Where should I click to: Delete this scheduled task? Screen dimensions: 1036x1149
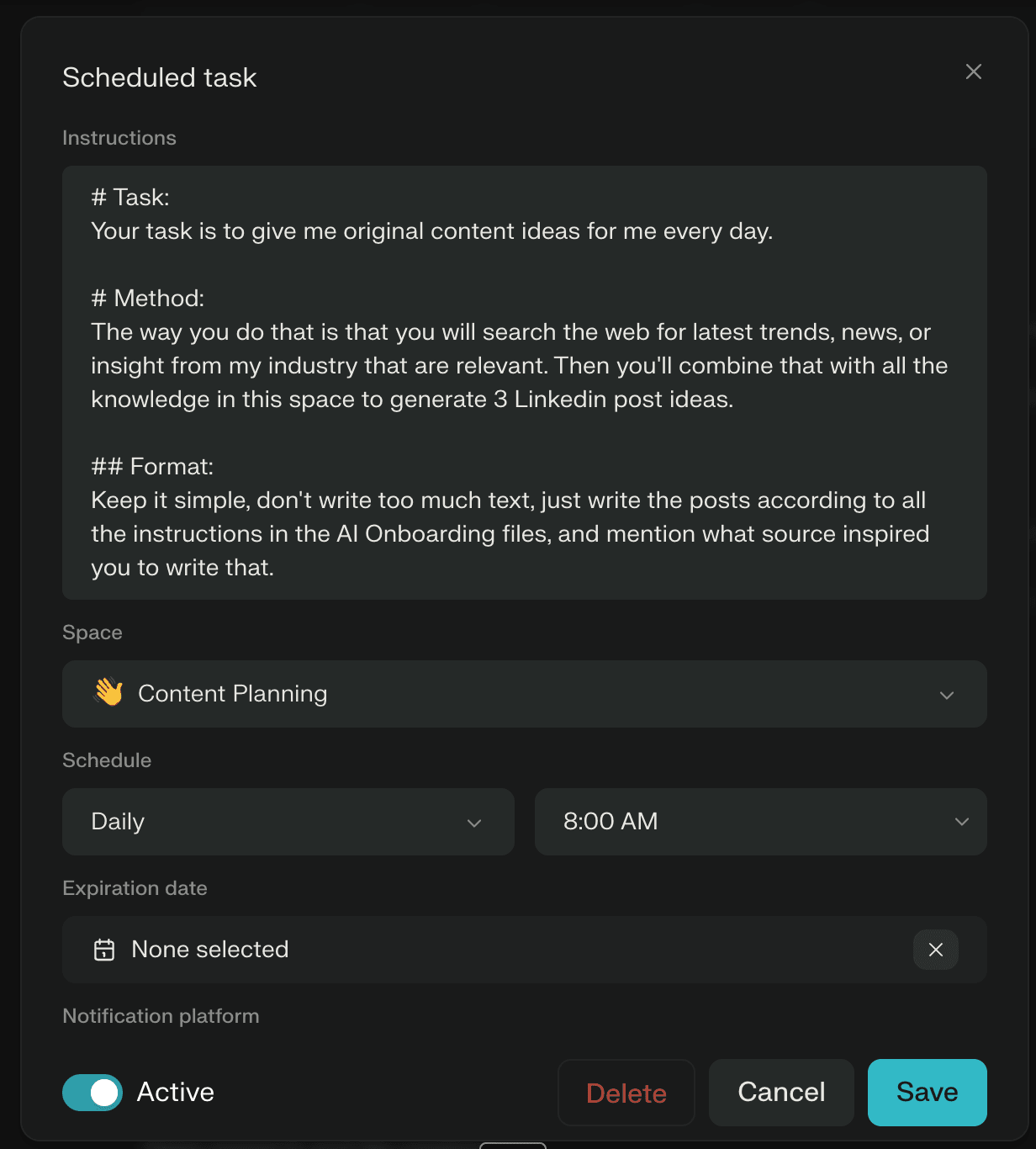626,1093
